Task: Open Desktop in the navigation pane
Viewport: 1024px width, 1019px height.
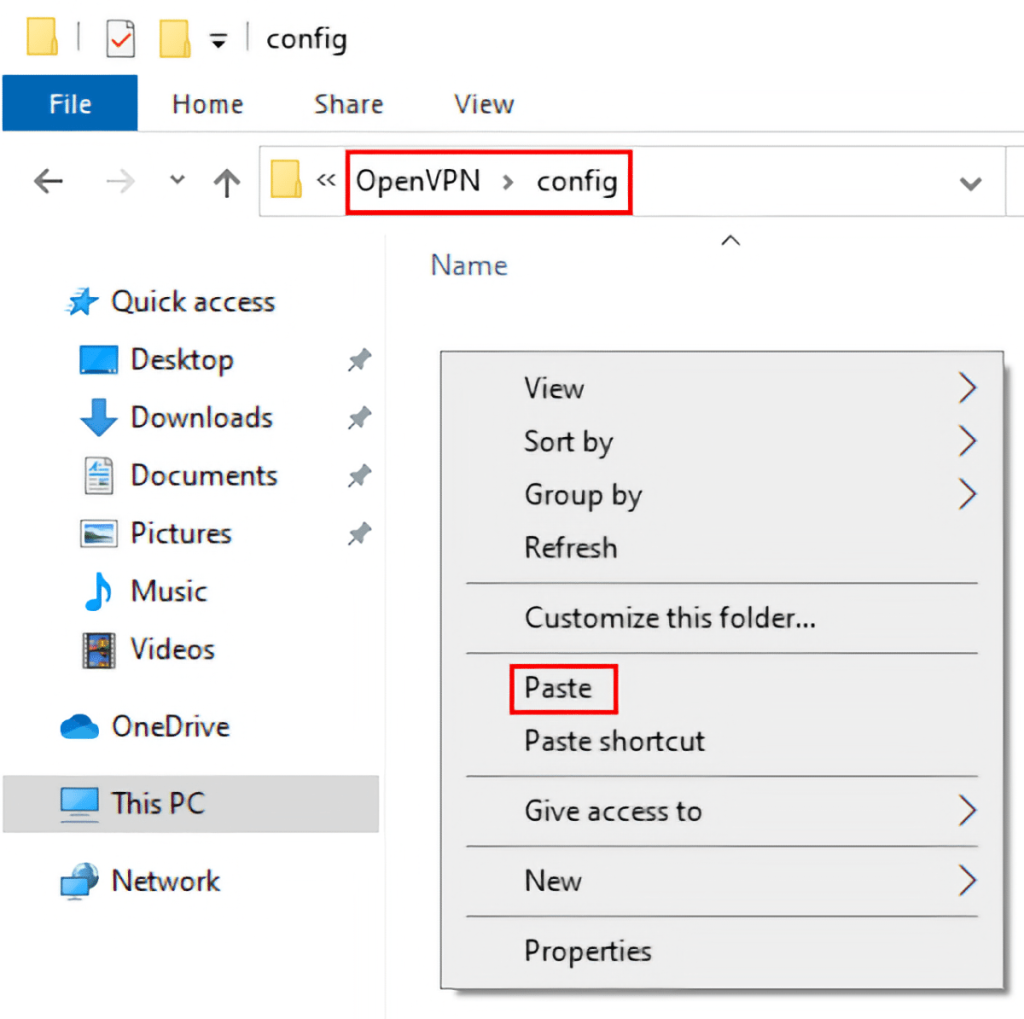Action: (x=182, y=360)
